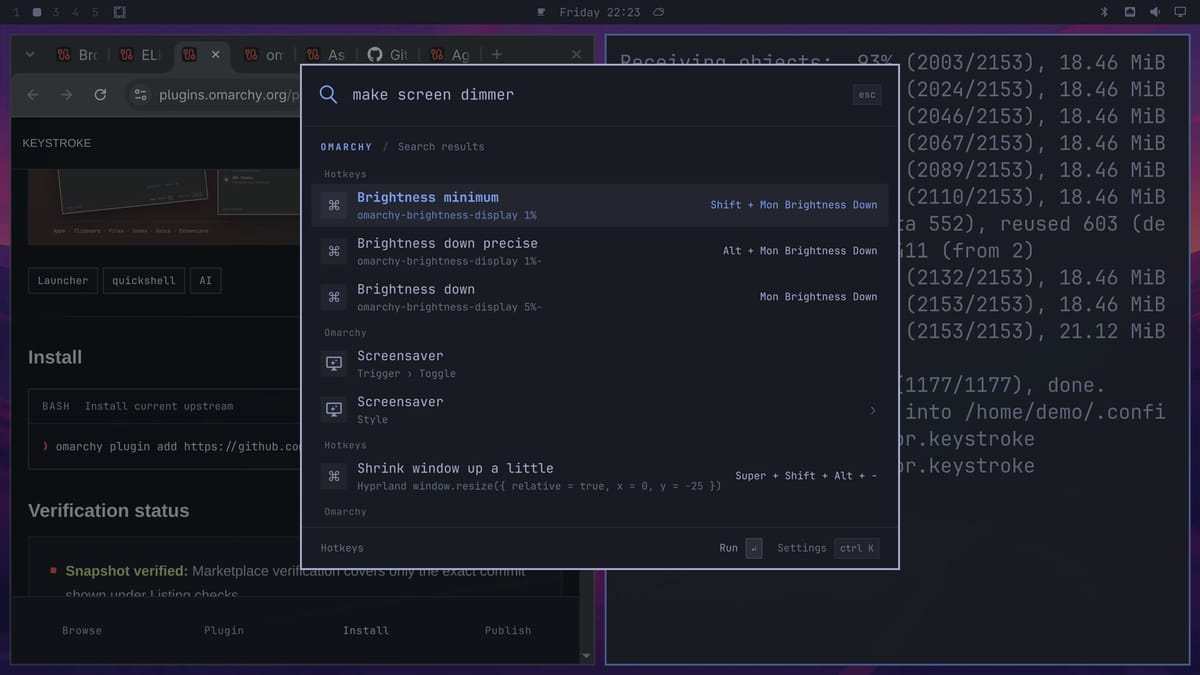Click the command icon beside Shrink window up
The height and width of the screenshot is (675, 1200).
[x=334, y=476]
